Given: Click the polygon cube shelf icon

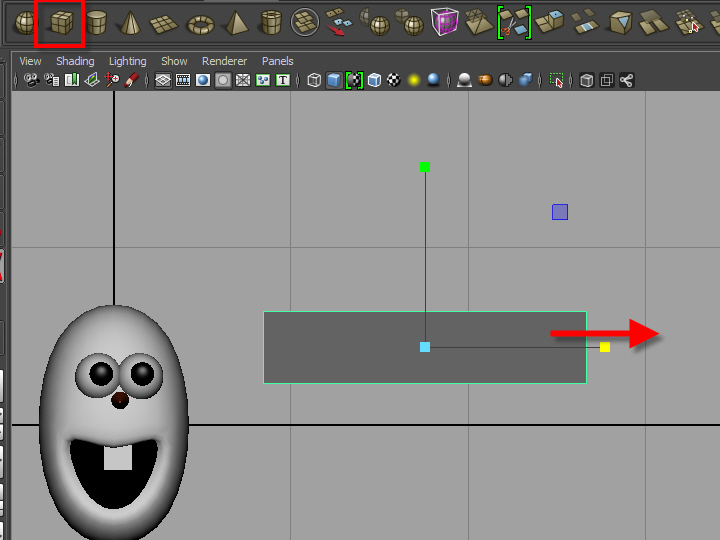Looking at the screenshot, I should [62, 22].
